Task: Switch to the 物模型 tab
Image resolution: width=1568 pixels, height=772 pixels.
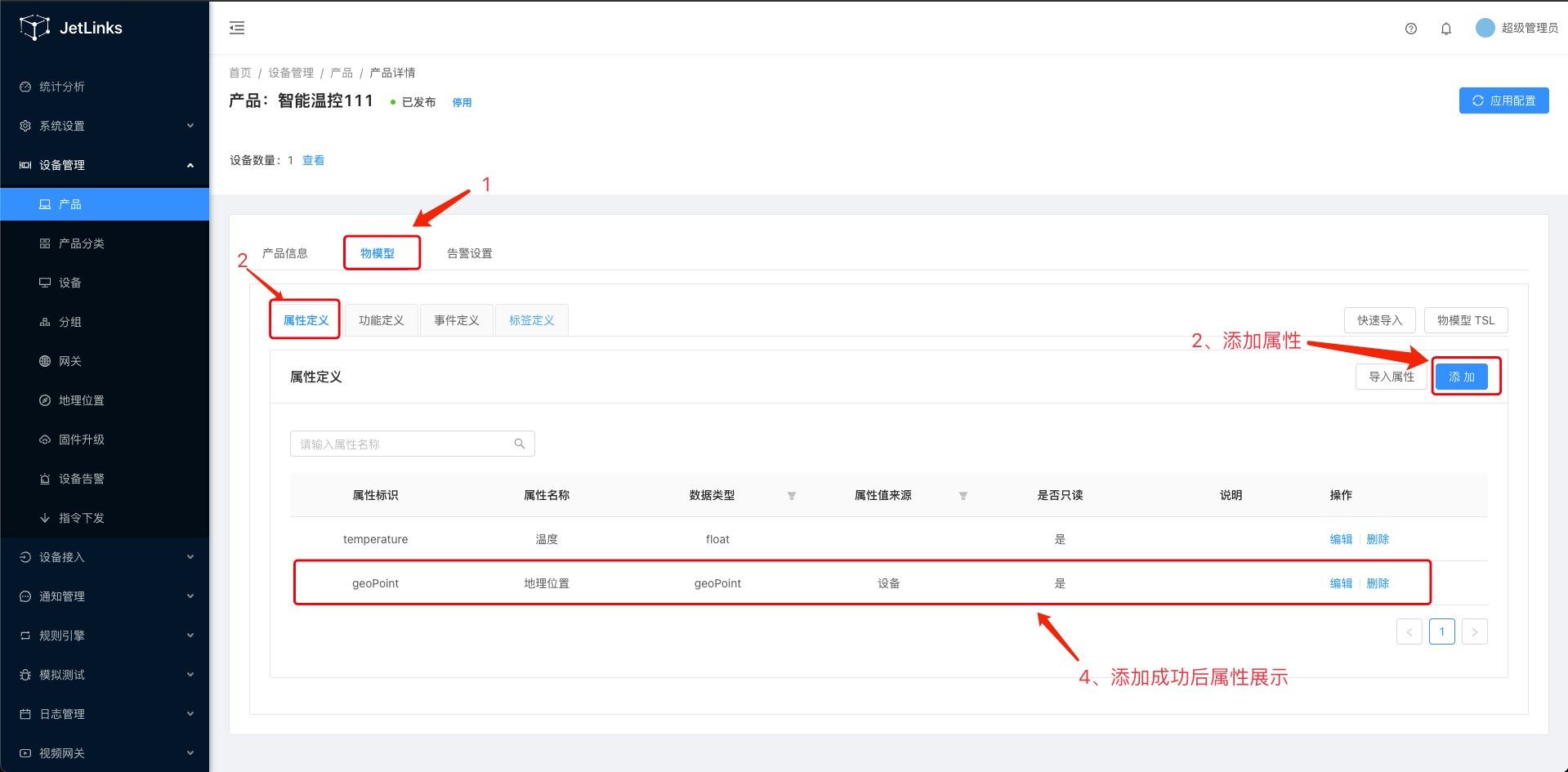Action: click(377, 253)
